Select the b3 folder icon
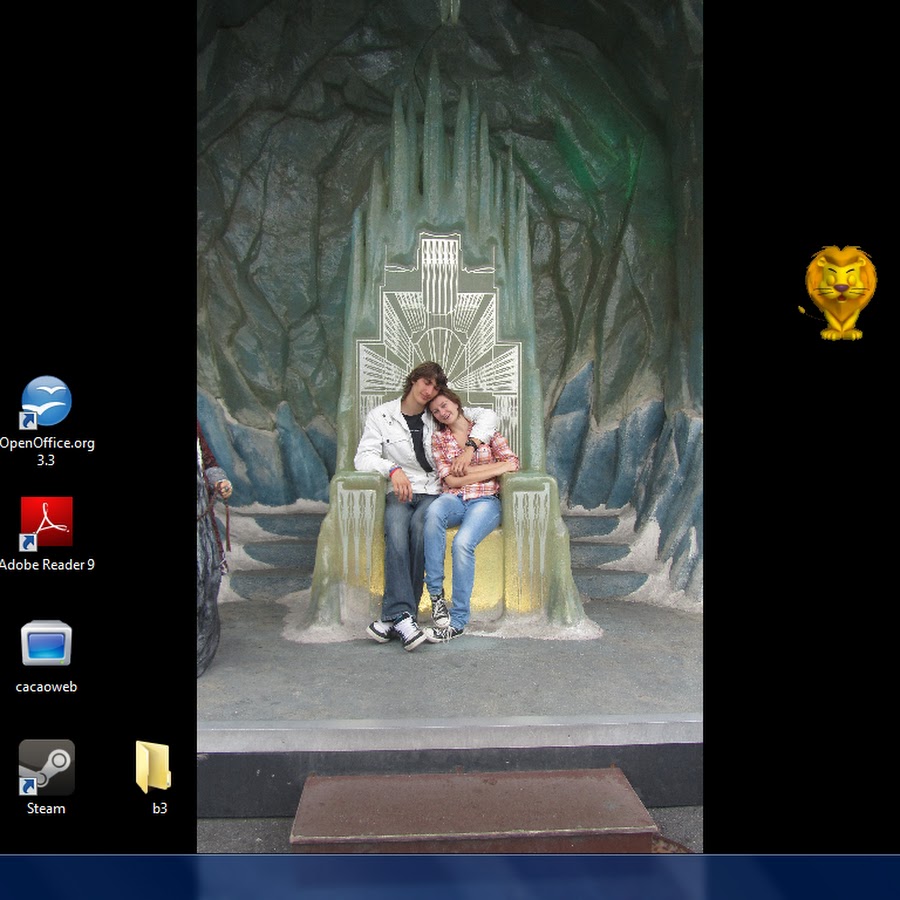Image resolution: width=900 pixels, height=900 pixels. [153, 767]
